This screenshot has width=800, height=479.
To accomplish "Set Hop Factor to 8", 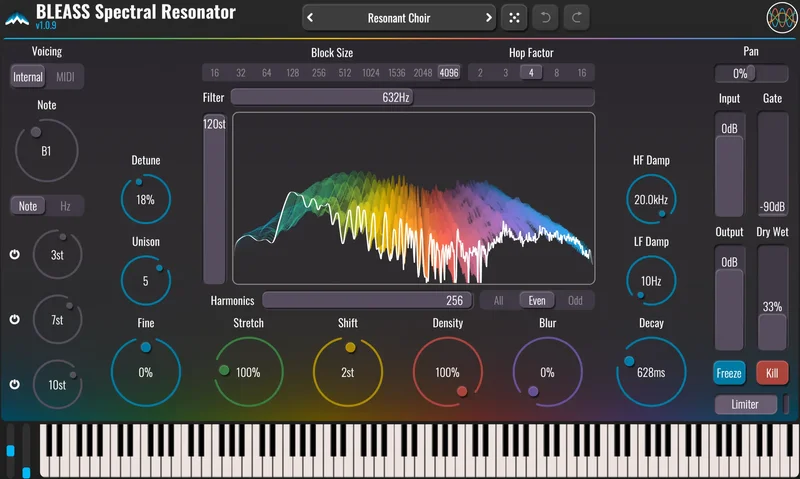I will coord(557,73).
